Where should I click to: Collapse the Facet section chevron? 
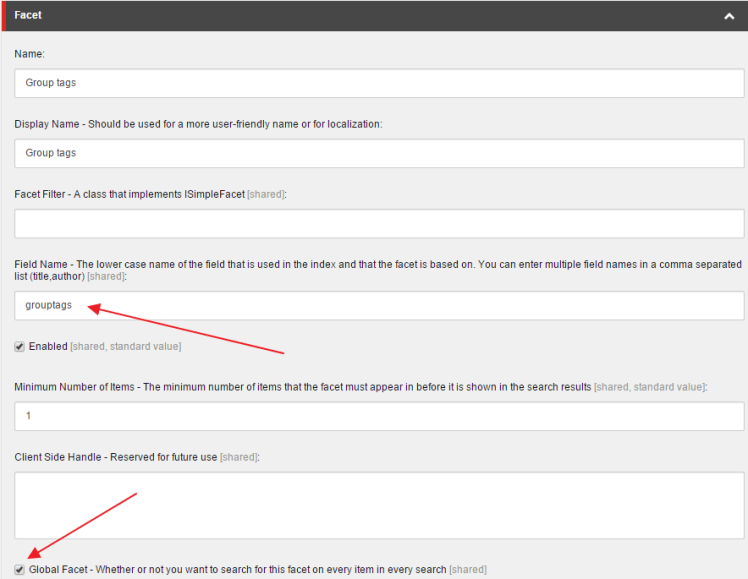point(729,17)
